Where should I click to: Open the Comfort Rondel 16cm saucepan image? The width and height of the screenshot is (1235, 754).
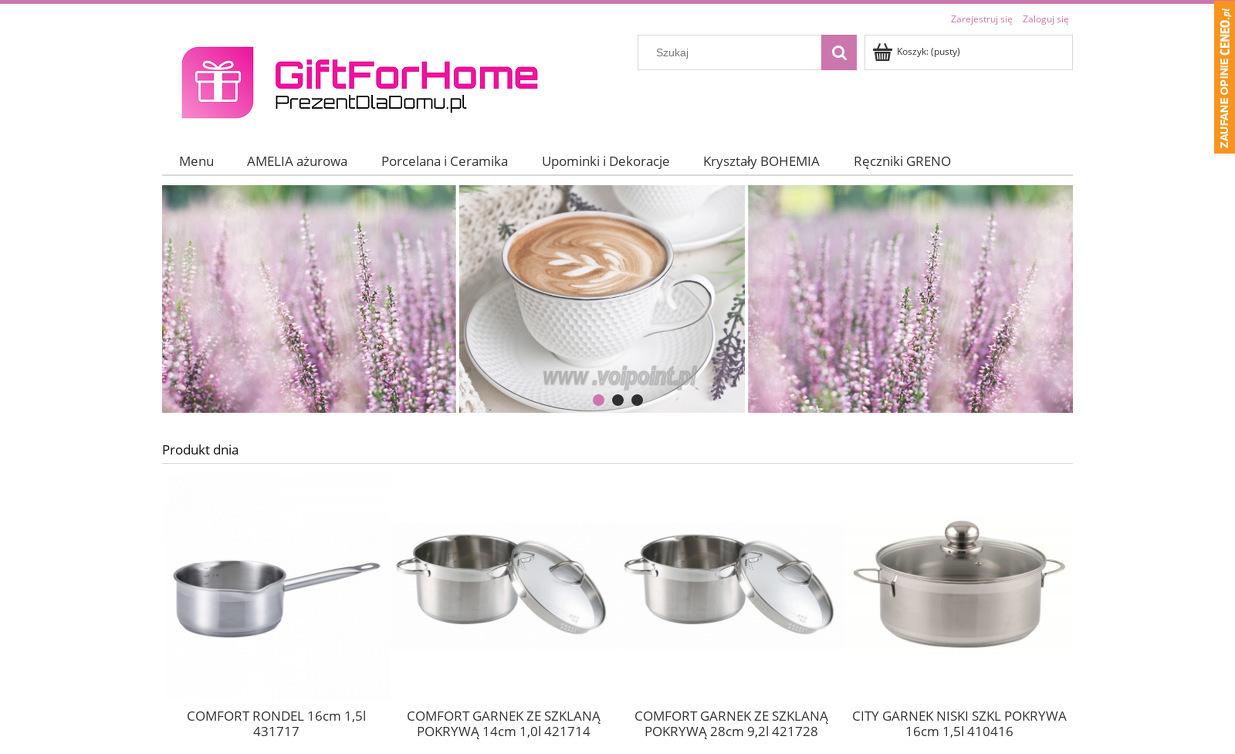(276, 586)
